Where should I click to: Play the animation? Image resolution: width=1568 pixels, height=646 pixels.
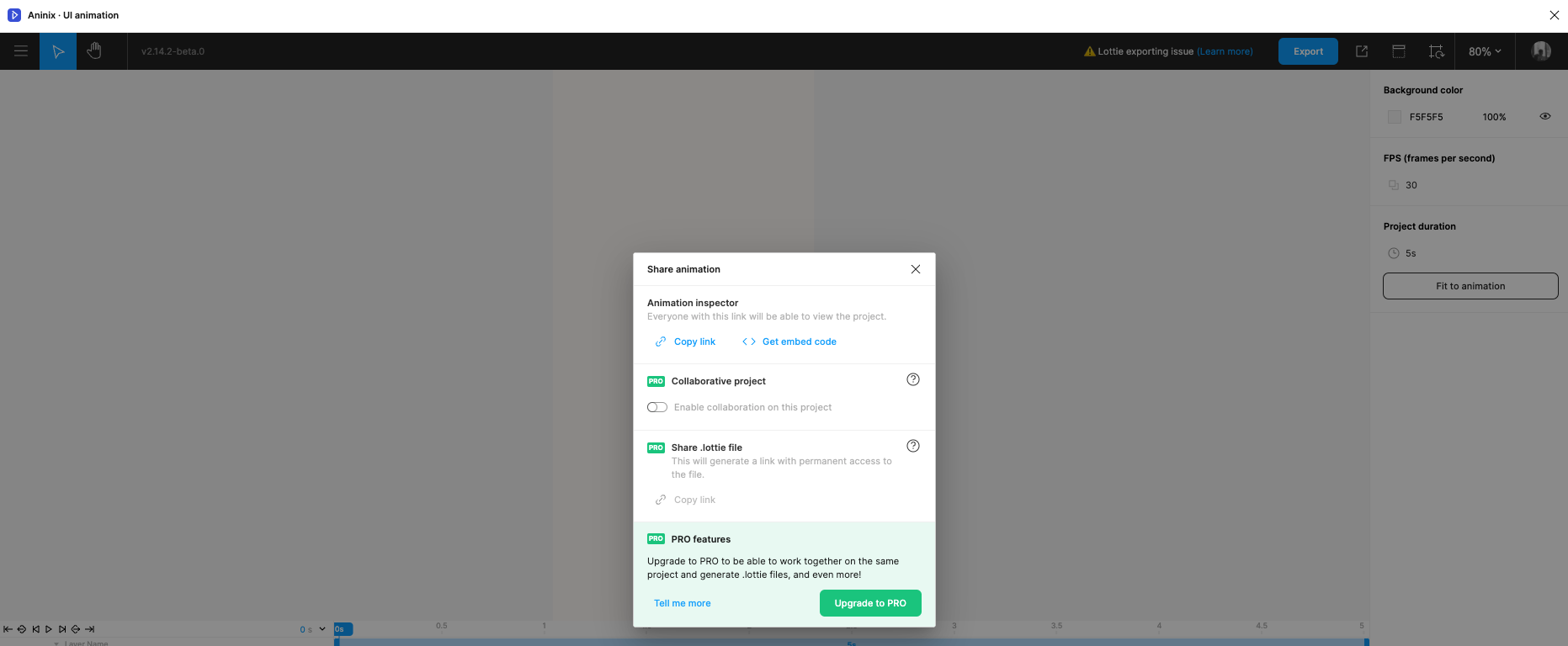click(49, 629)
